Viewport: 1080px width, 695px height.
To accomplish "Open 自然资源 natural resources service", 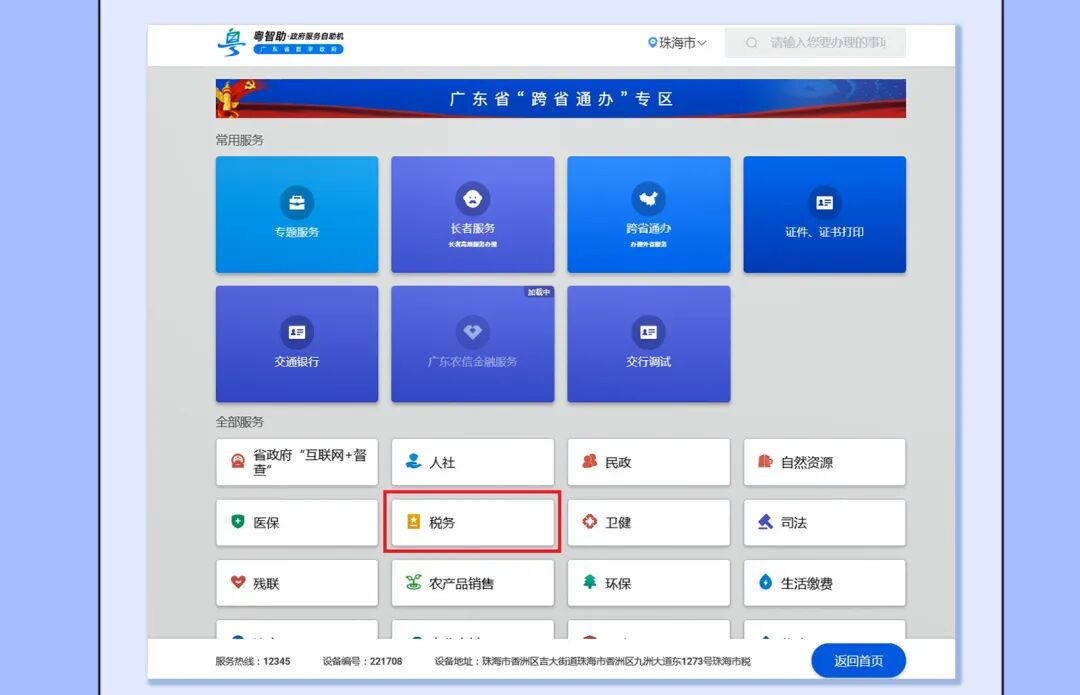I will (824, 461).
